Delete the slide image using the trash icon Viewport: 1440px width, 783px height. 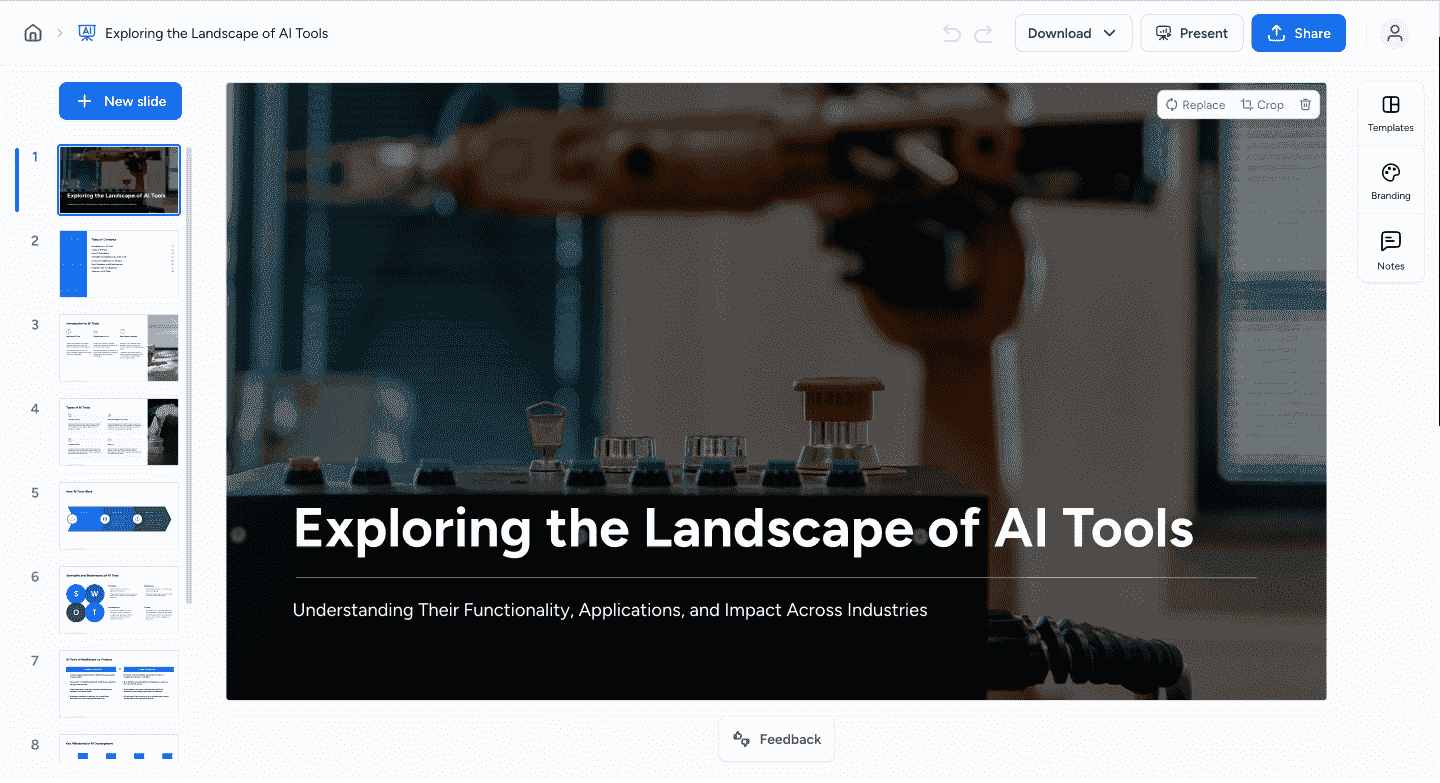coord(1305,104)
